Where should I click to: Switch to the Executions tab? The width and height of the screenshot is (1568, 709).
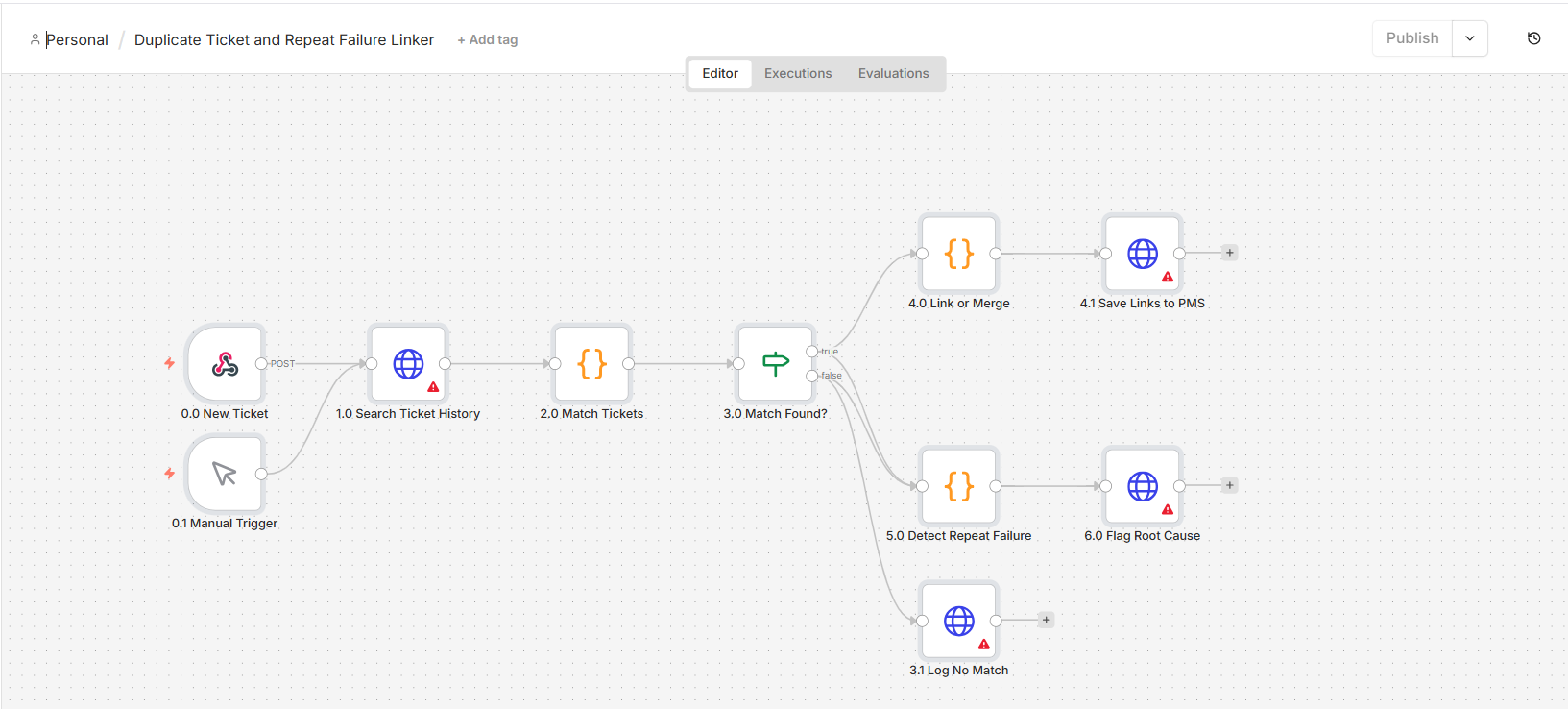click(x=798, y=73)
